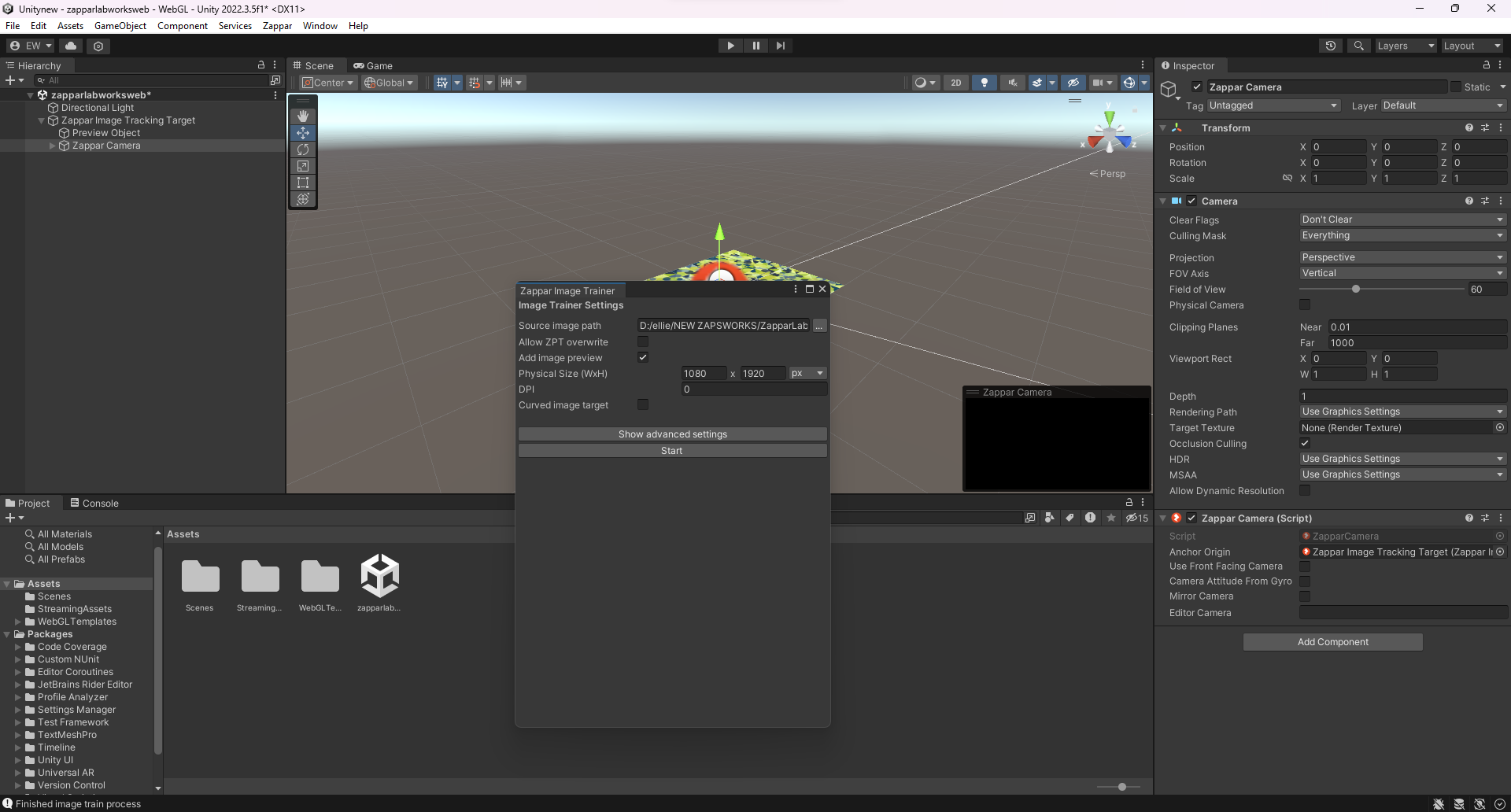Image resolution: width=1511 pixels, height=812 pixels.
Task: Click Add Component button
Action: pos(1332,642)
